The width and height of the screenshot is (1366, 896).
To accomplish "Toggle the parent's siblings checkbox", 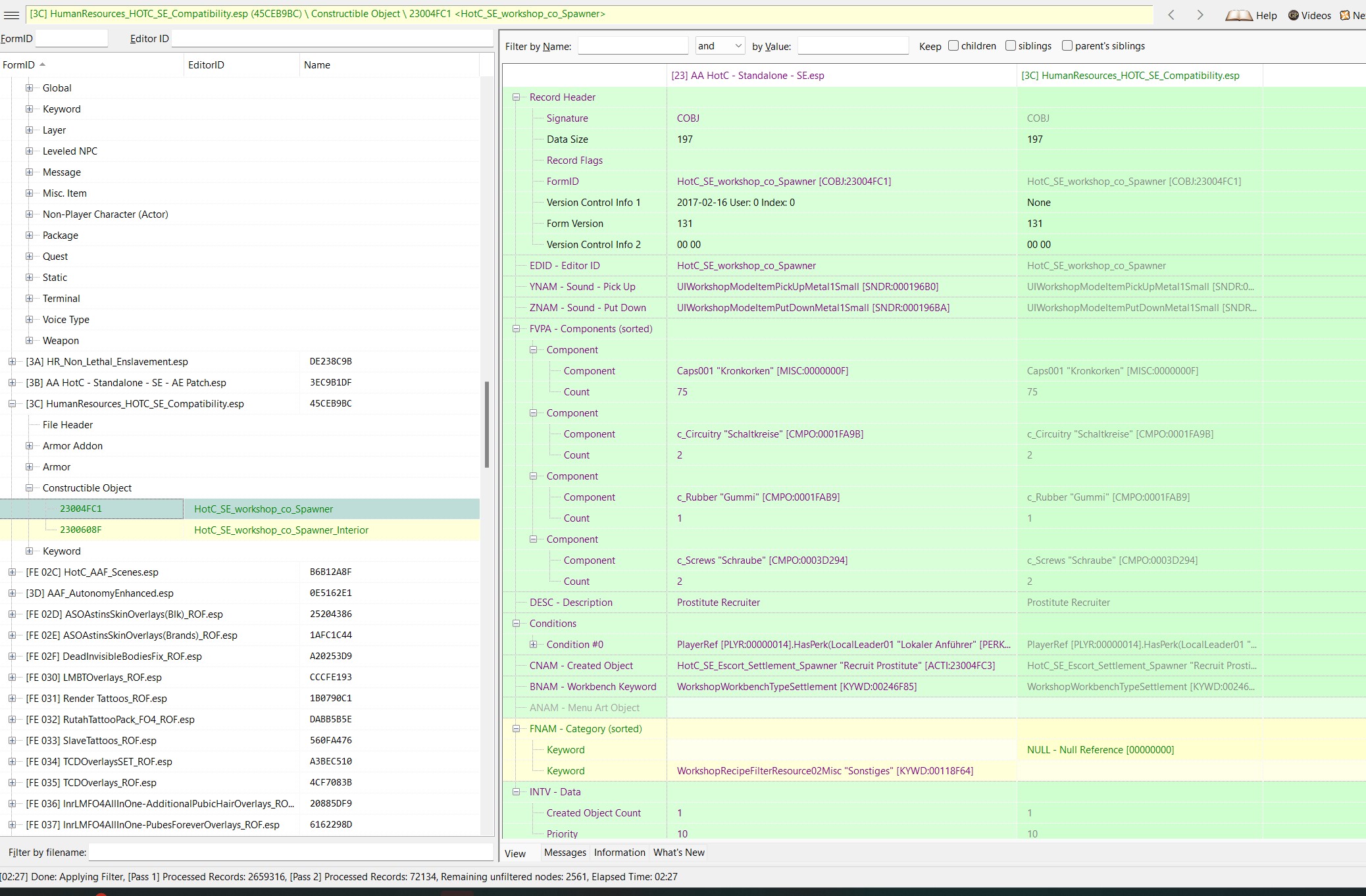I will click(x=1067, y=45).
